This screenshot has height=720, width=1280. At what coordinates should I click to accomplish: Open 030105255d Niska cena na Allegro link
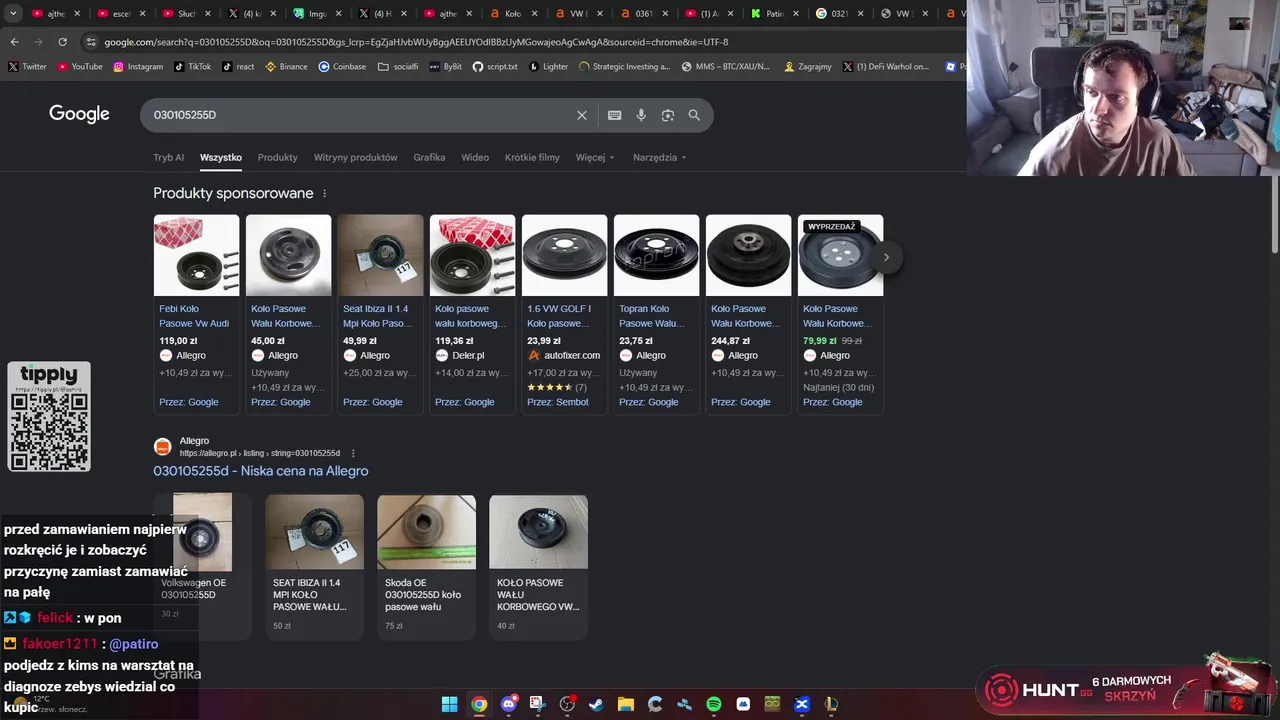(260, 471)
